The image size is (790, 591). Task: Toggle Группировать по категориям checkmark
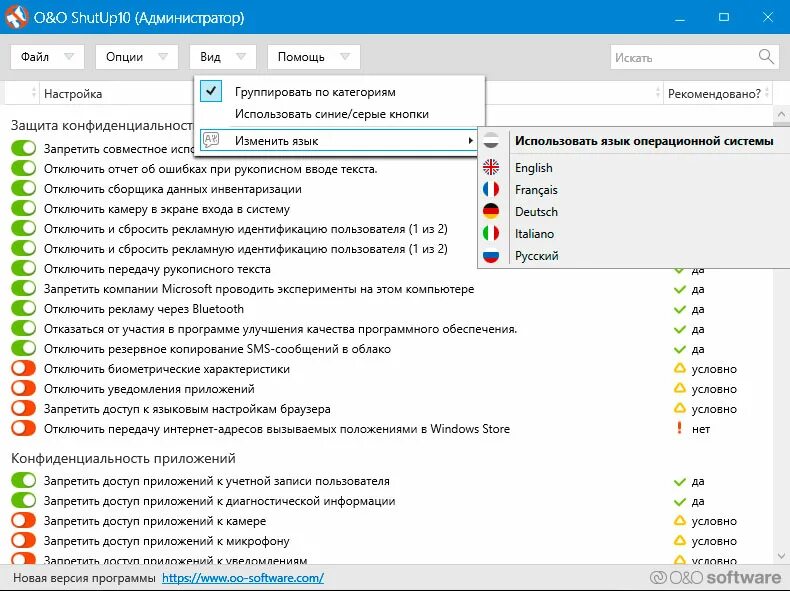[x=211, y=92]
